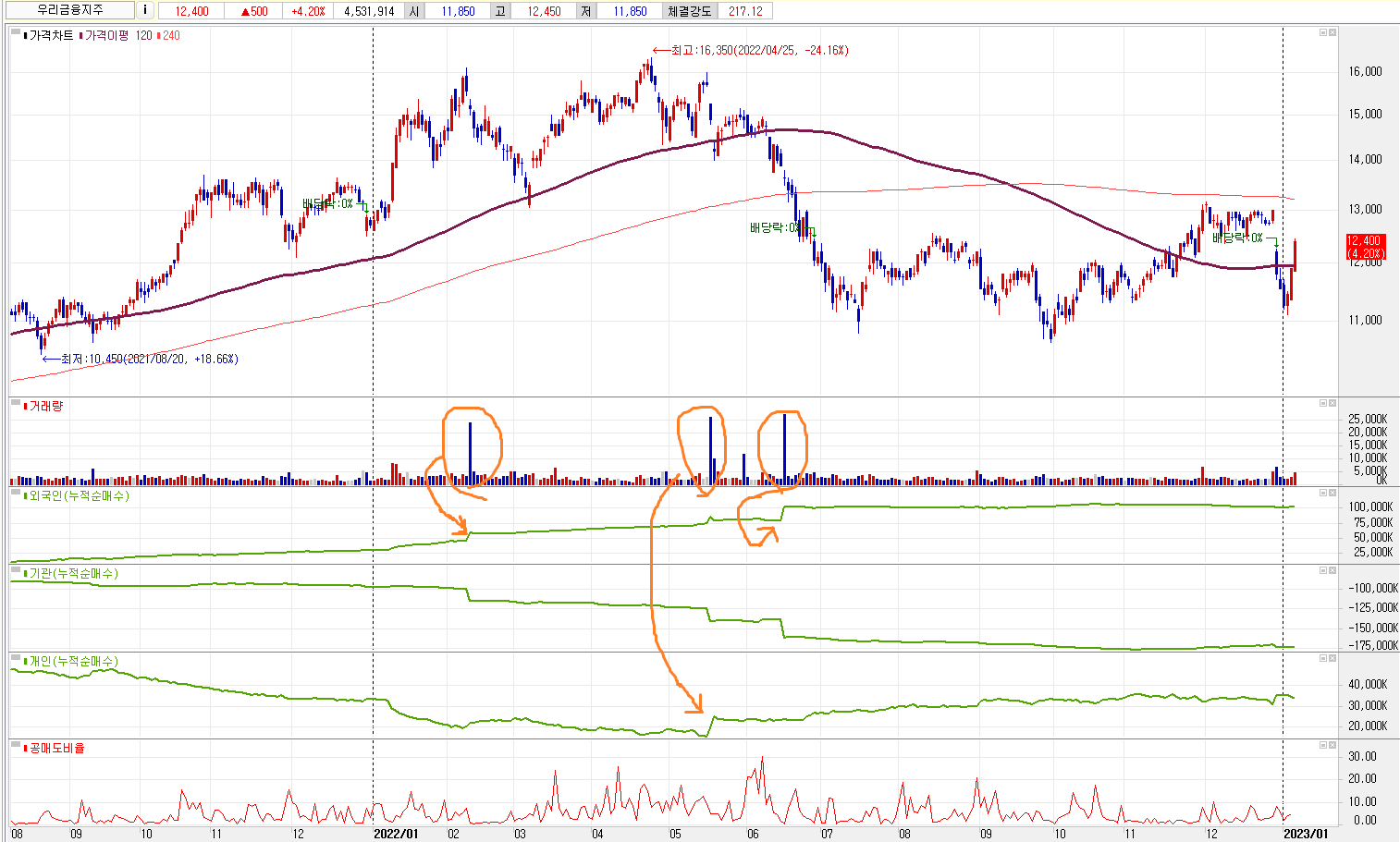Select the 240-day moving average legend value
The image size is (1400, 842).
(x=169, y=36)
